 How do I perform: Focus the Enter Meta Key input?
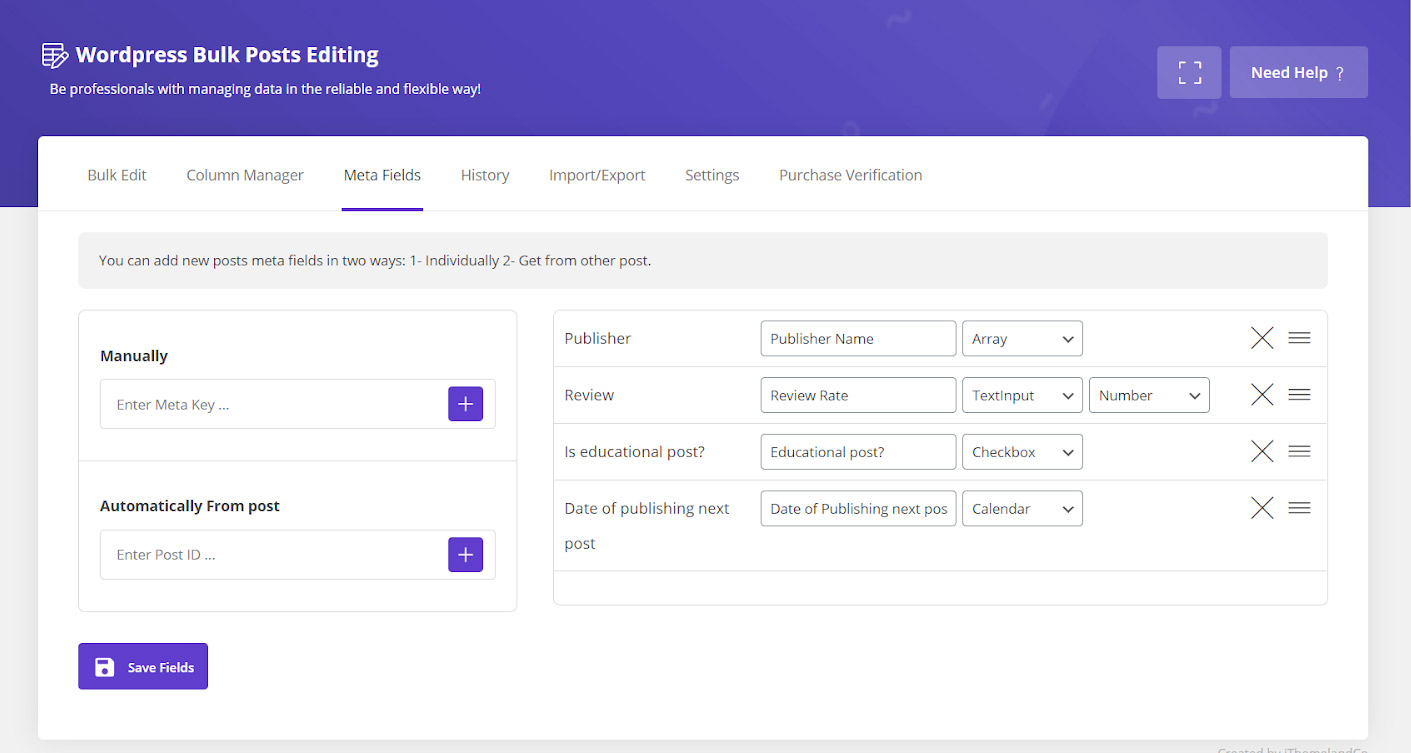pyautogui.click(x=274, y=404)
